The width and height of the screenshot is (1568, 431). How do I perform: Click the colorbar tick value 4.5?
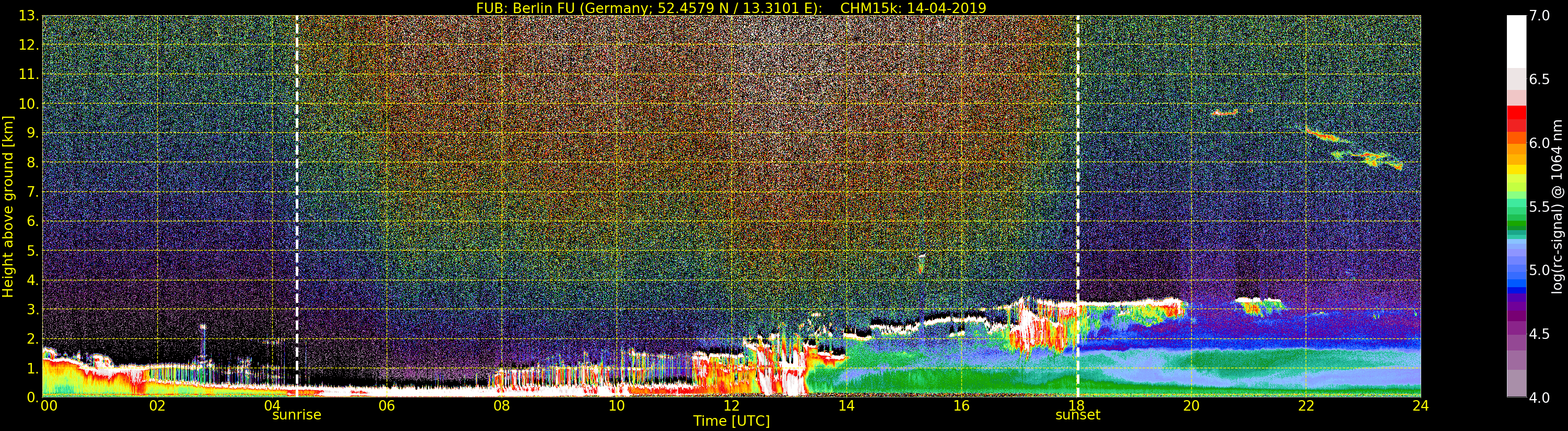pos(1539,334)
